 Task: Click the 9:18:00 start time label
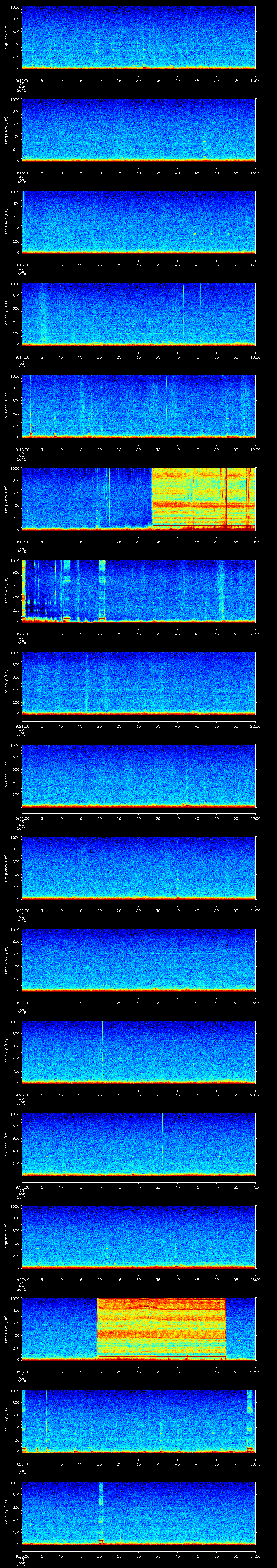tap(22, 449)
